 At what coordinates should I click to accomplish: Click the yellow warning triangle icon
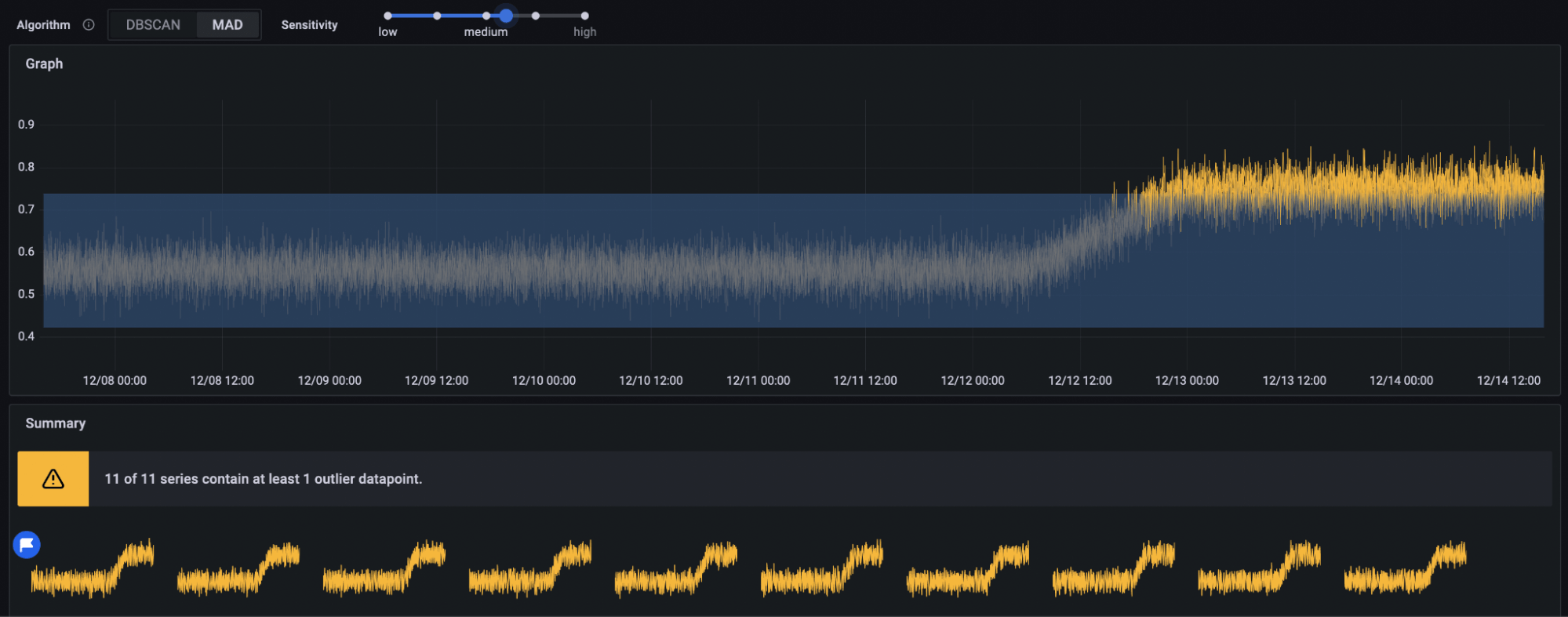(x=53, y=479)
